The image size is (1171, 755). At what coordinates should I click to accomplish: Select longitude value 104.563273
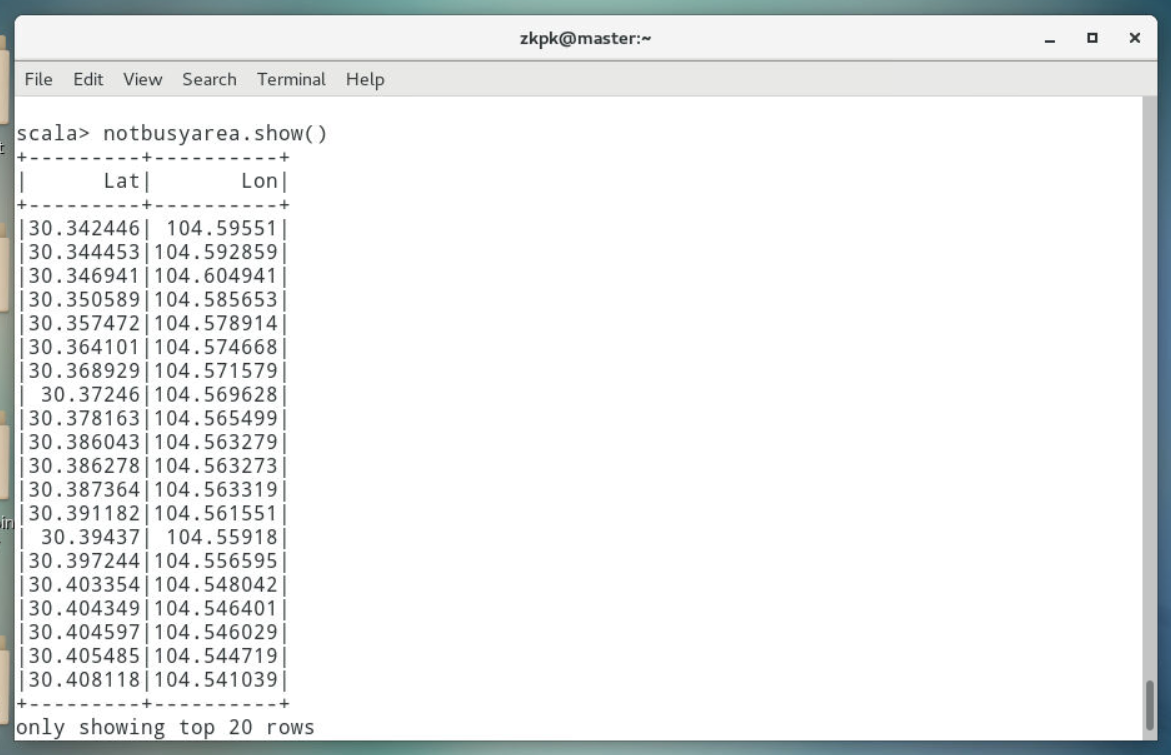[216, 466]
